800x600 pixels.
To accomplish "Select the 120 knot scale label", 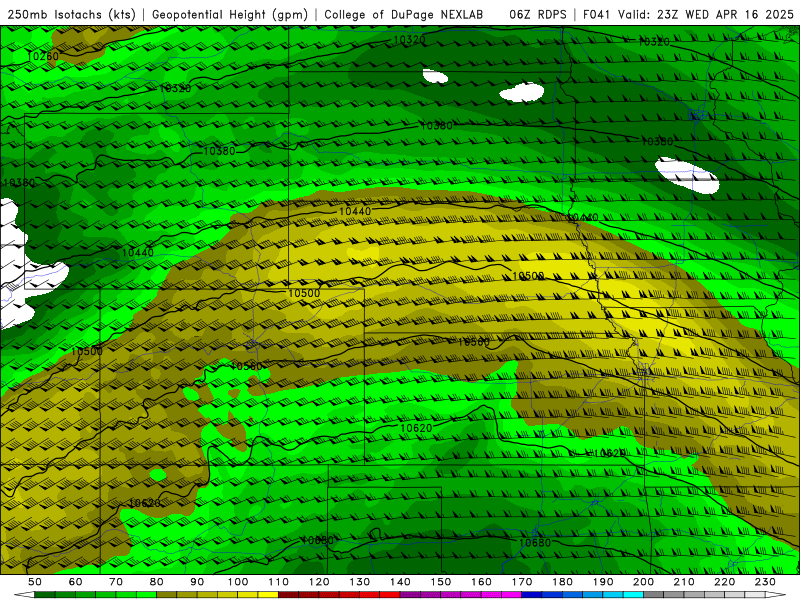I will 319,582.
